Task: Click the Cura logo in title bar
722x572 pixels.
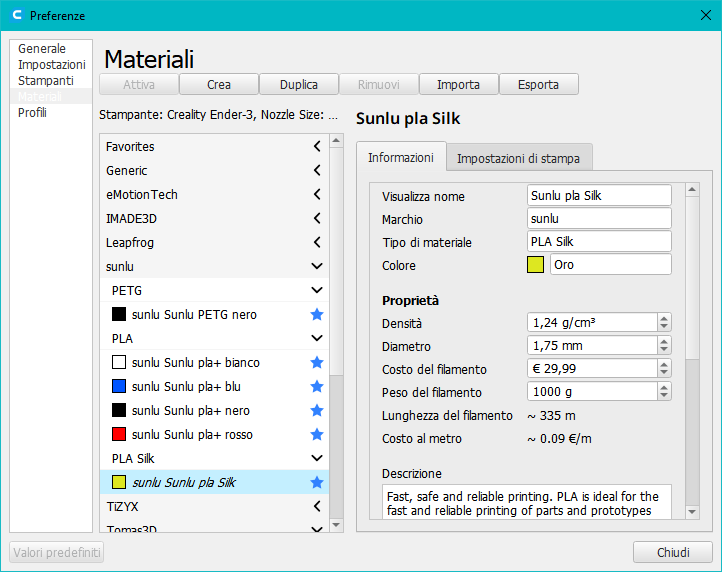Action: (14, 15)
